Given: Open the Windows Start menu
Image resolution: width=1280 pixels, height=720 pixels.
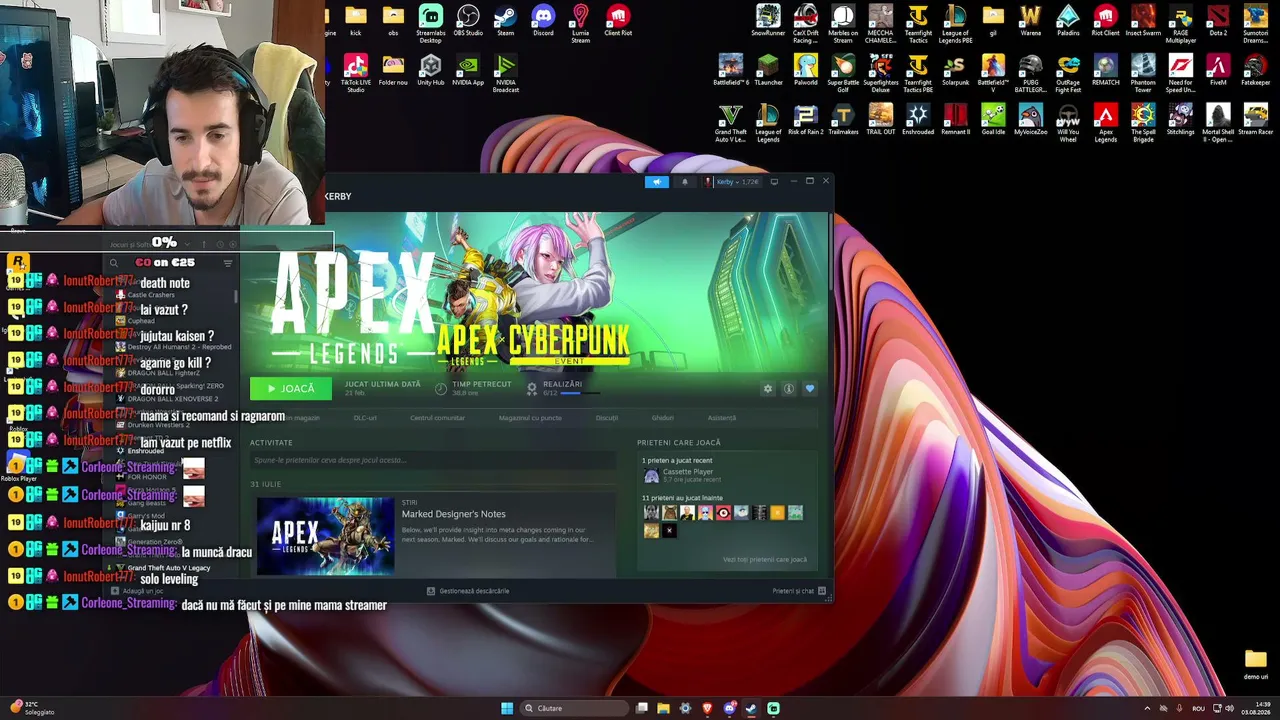Looking at the screenshot, I should pyautogui.click(x=507, y=708).
